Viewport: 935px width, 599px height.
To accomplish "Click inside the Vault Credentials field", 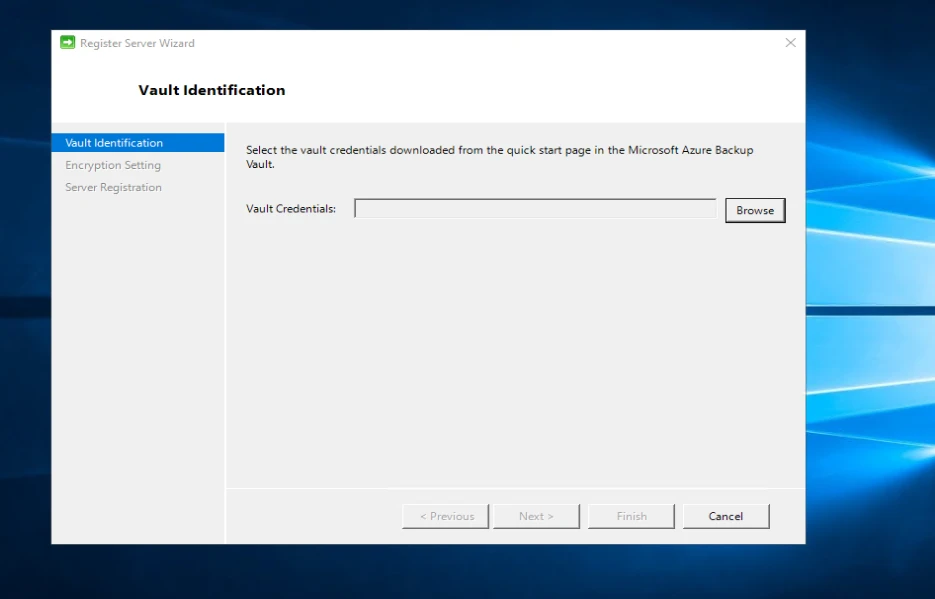I will (x=535, y=208).
